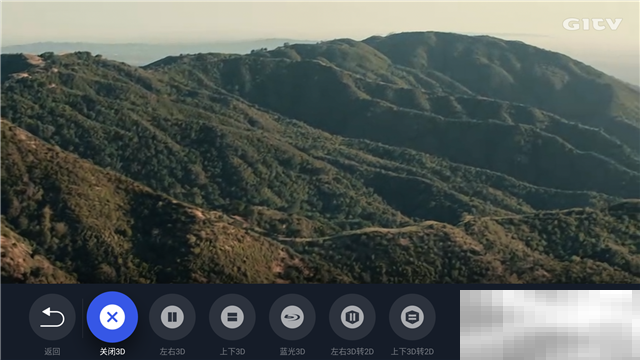Click the 返回 text label
Screen dimensions: 640x360
pos(52,351)
